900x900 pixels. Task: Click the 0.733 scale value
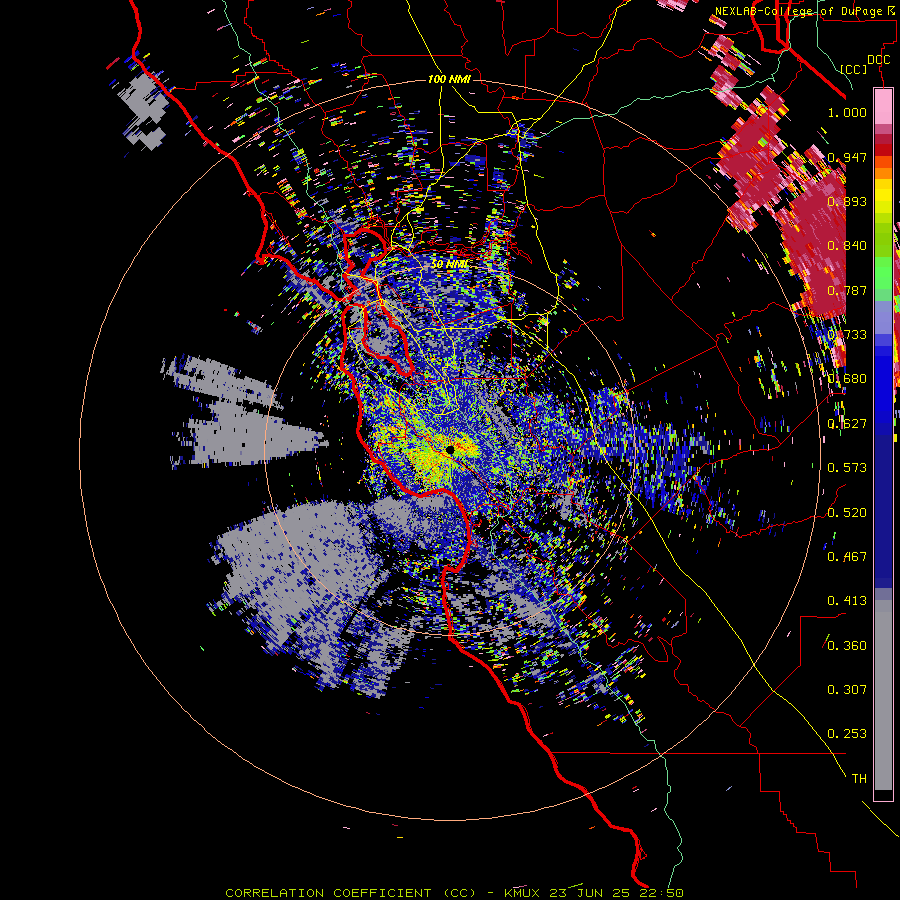click(847, 335)
